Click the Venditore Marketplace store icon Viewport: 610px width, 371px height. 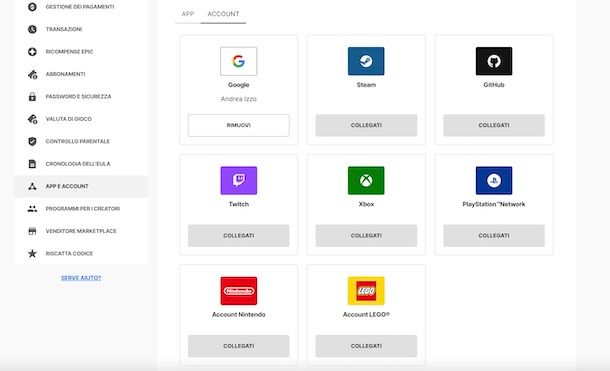click(32, 231)
